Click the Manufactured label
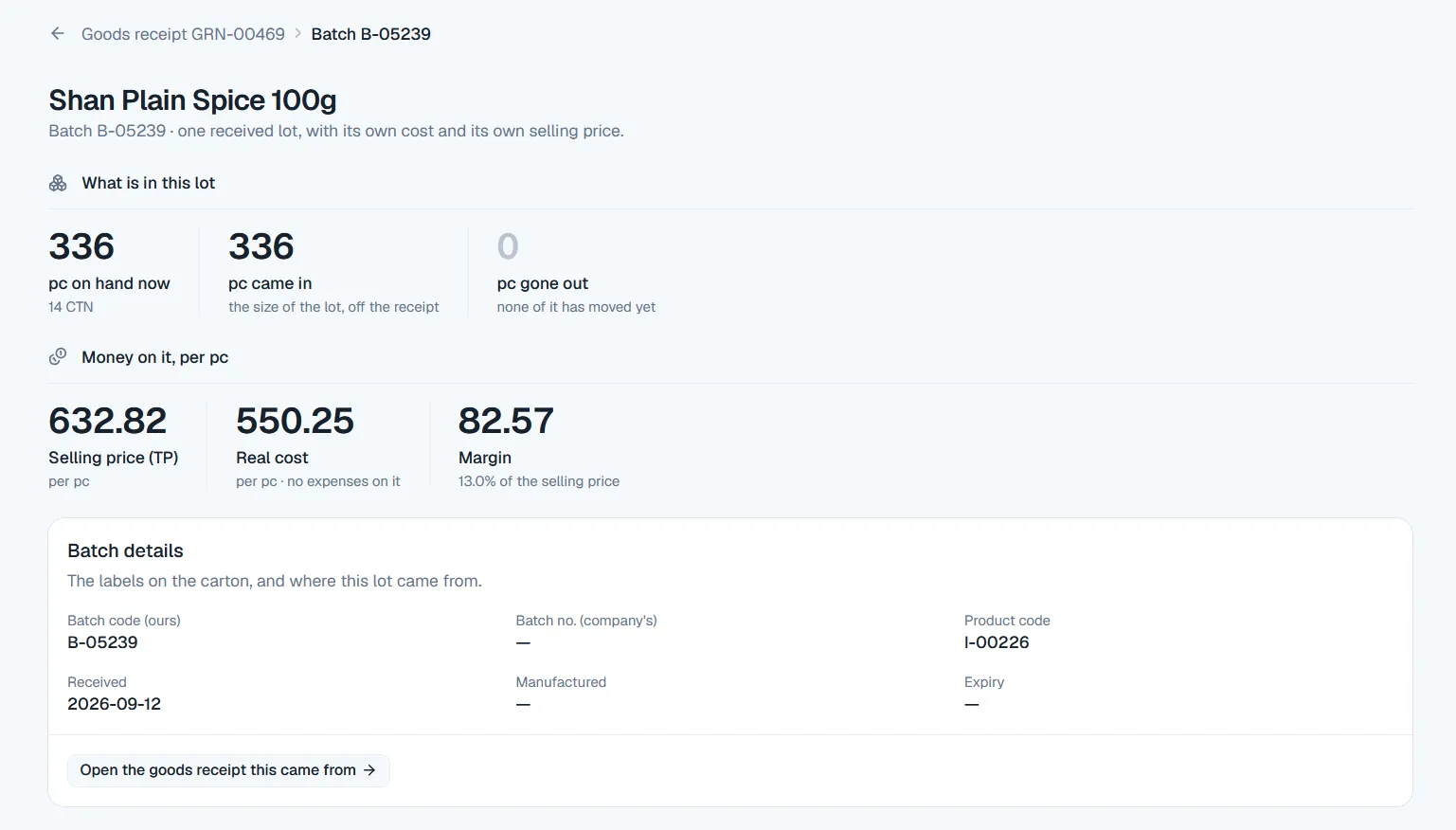1456x830 pixels. (561, 682)
